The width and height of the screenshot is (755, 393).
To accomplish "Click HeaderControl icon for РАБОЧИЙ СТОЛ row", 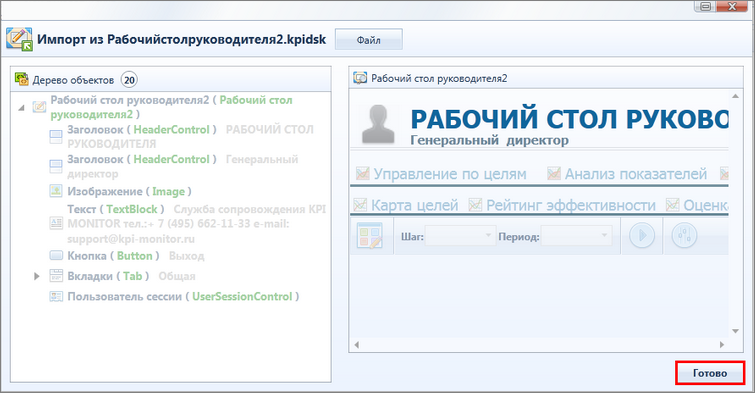I will tap(56, 137).
